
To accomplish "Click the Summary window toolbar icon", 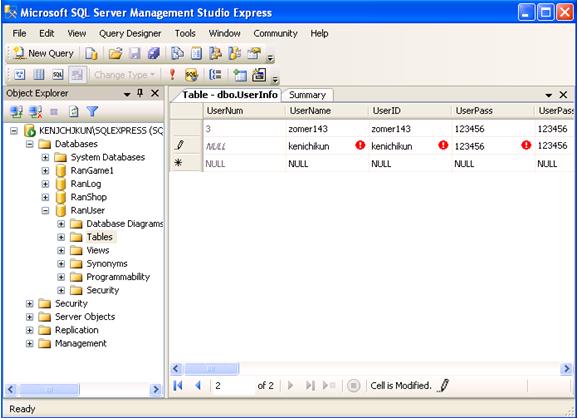I will 196,54.
